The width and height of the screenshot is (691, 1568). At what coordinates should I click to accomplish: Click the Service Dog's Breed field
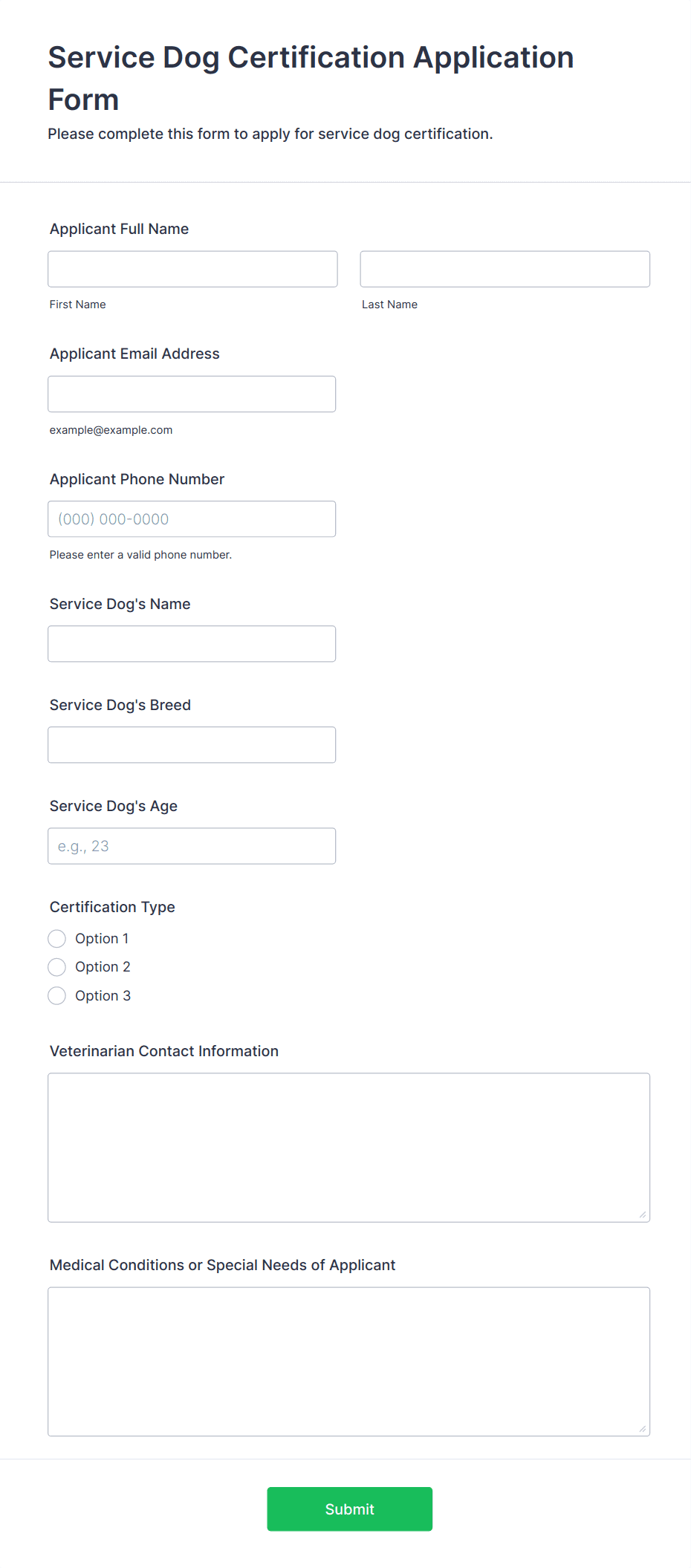pyautogui.click(x=192, y=745)
